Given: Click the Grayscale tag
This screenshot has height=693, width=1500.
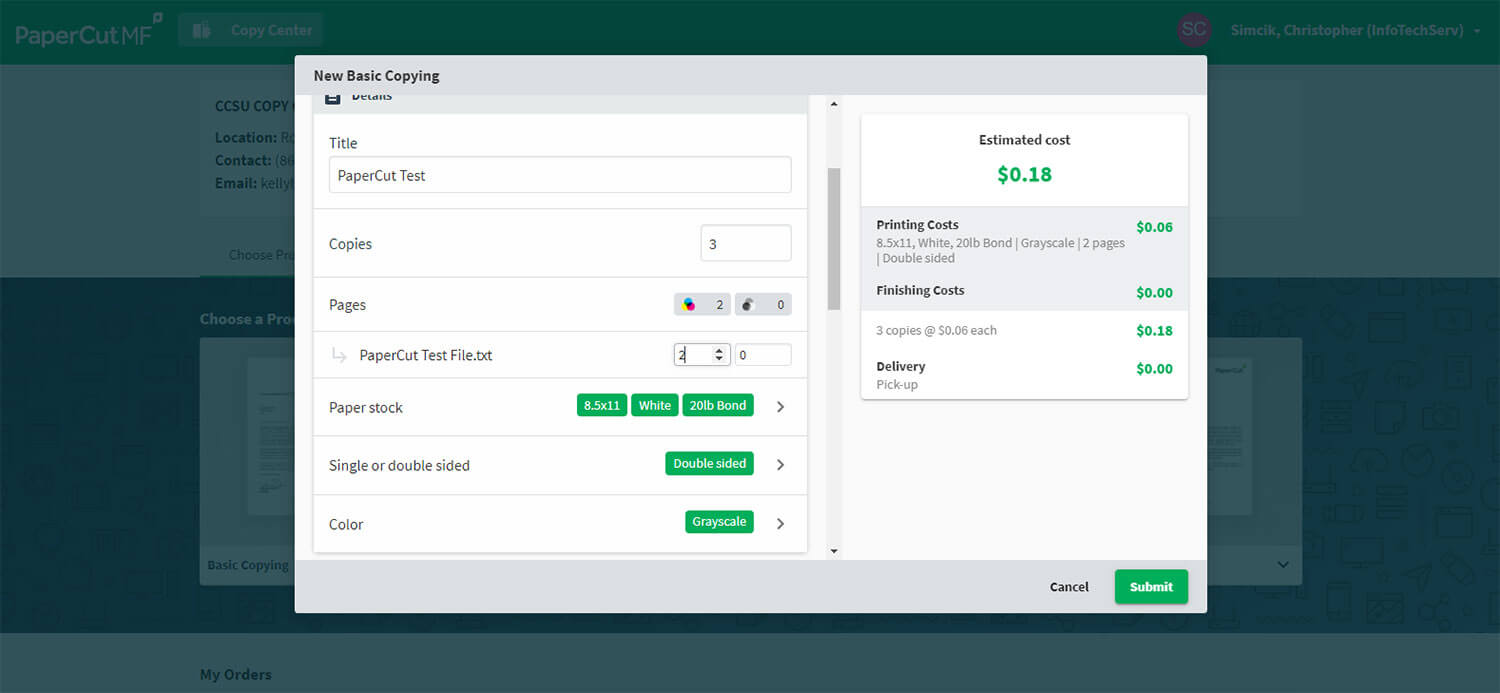Looking at the screenshot, I should pyautogui.click(x=719, y=522).
